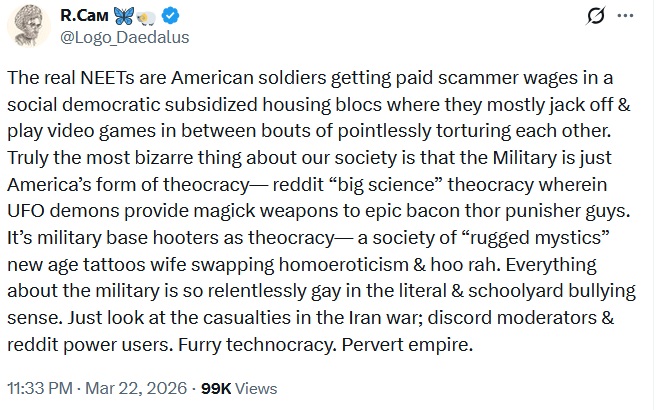This screenshot has height=410, width=669.
Task: Open the three-dot More options menu
Action: (628, 17)
